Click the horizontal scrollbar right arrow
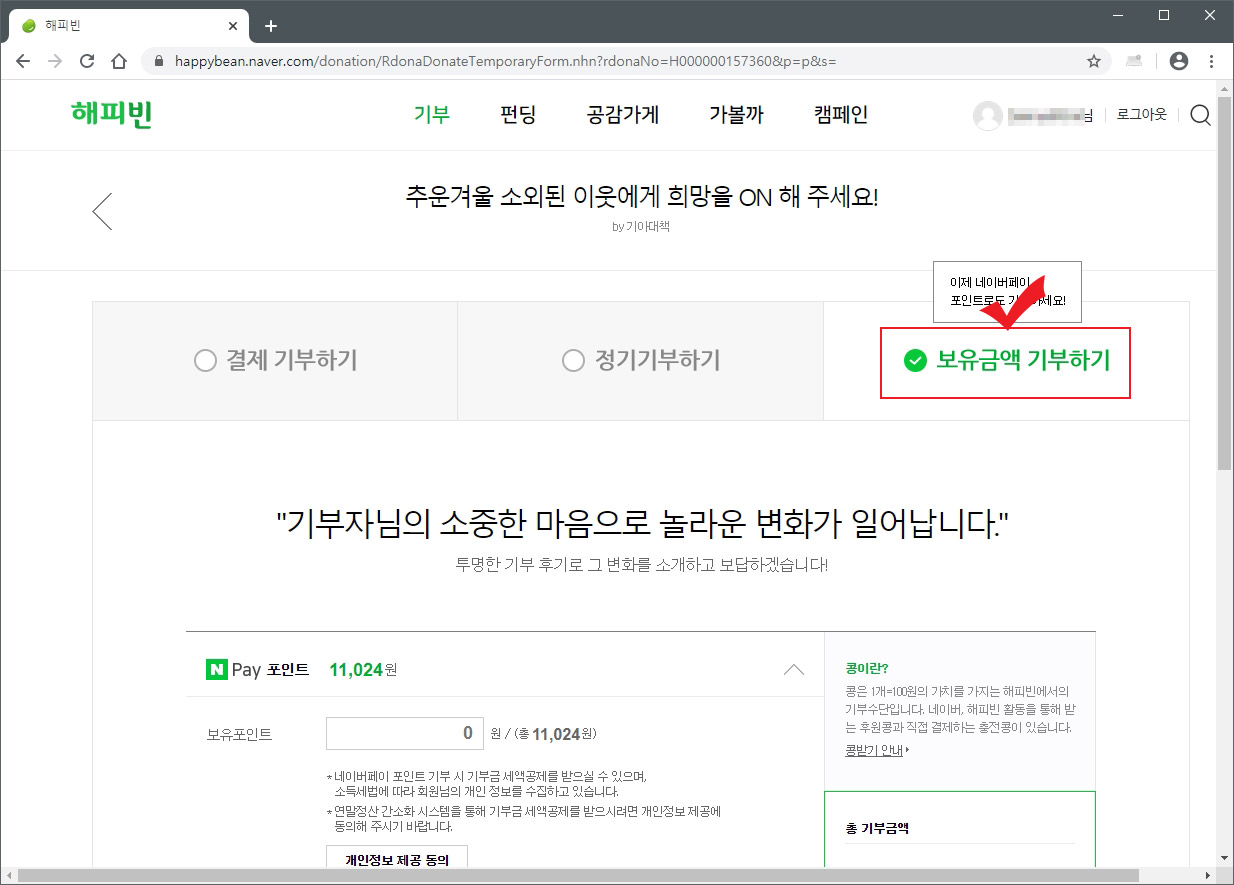 tap(1208, 876)
